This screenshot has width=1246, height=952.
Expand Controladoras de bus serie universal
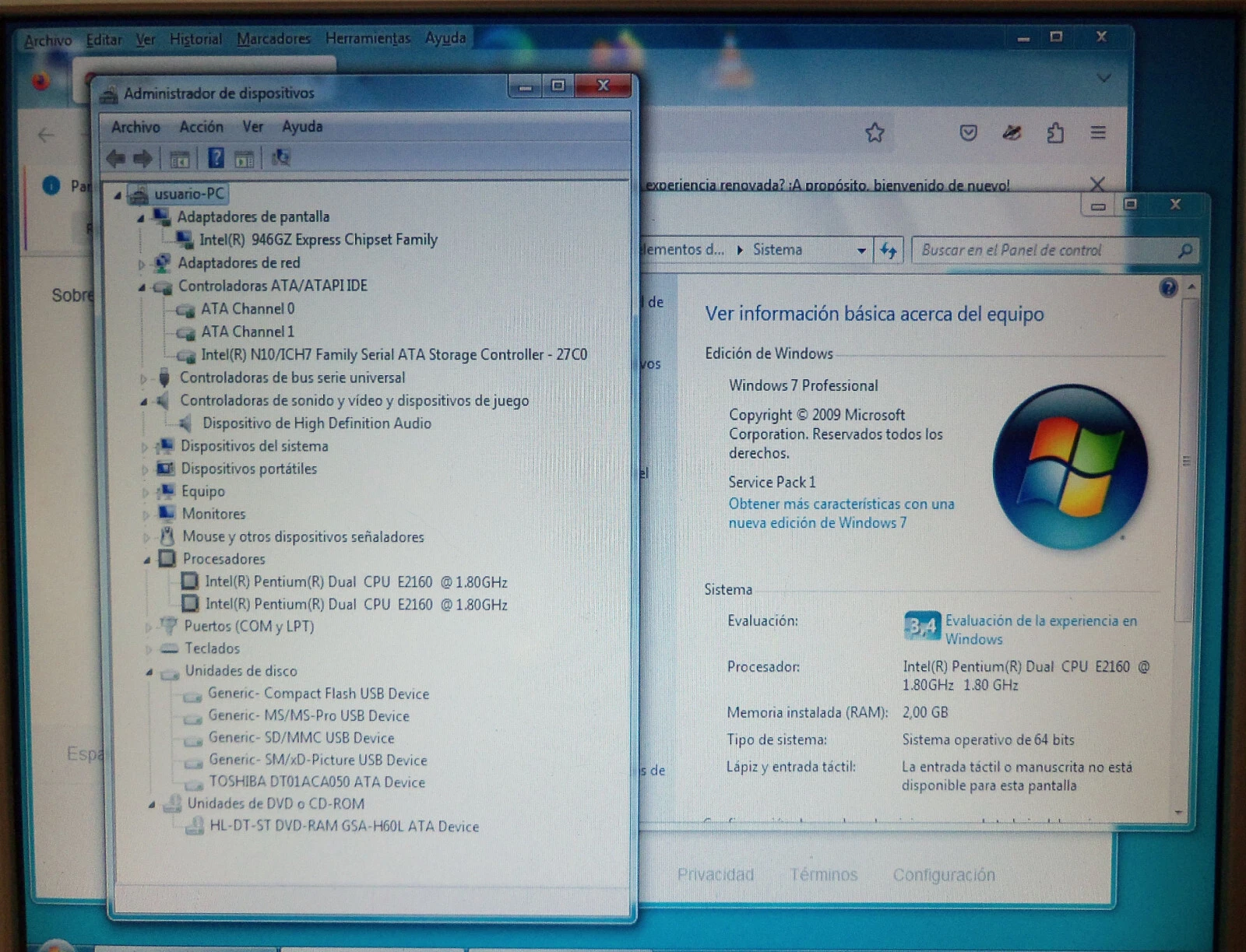pos(143,379)
